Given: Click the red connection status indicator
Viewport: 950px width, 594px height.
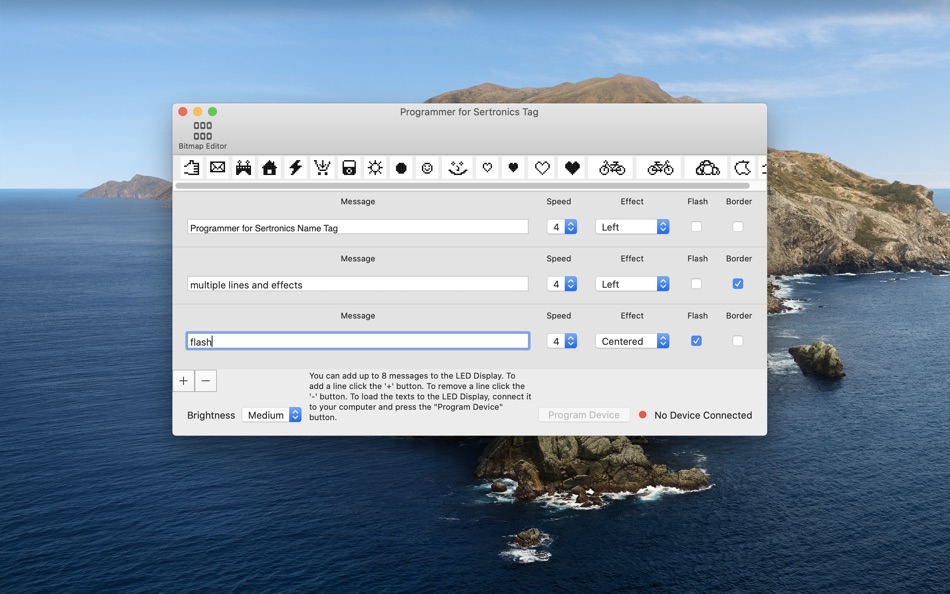Looking at the screenshot, I should [642, 415].
